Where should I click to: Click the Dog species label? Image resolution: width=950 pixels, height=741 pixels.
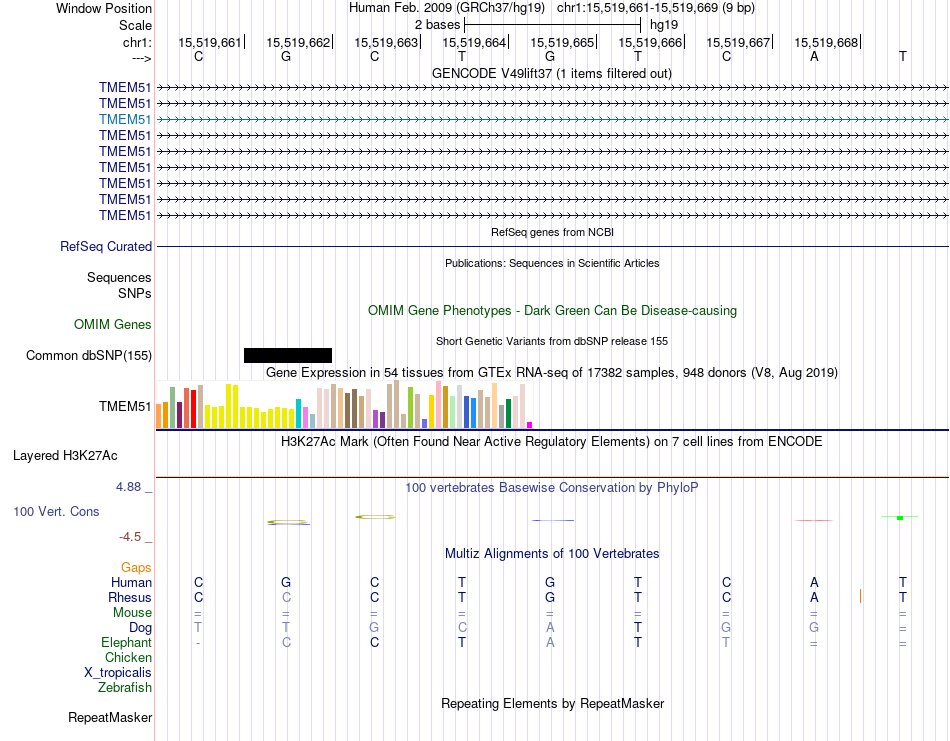pyautogui.click(x=140, y=628)
